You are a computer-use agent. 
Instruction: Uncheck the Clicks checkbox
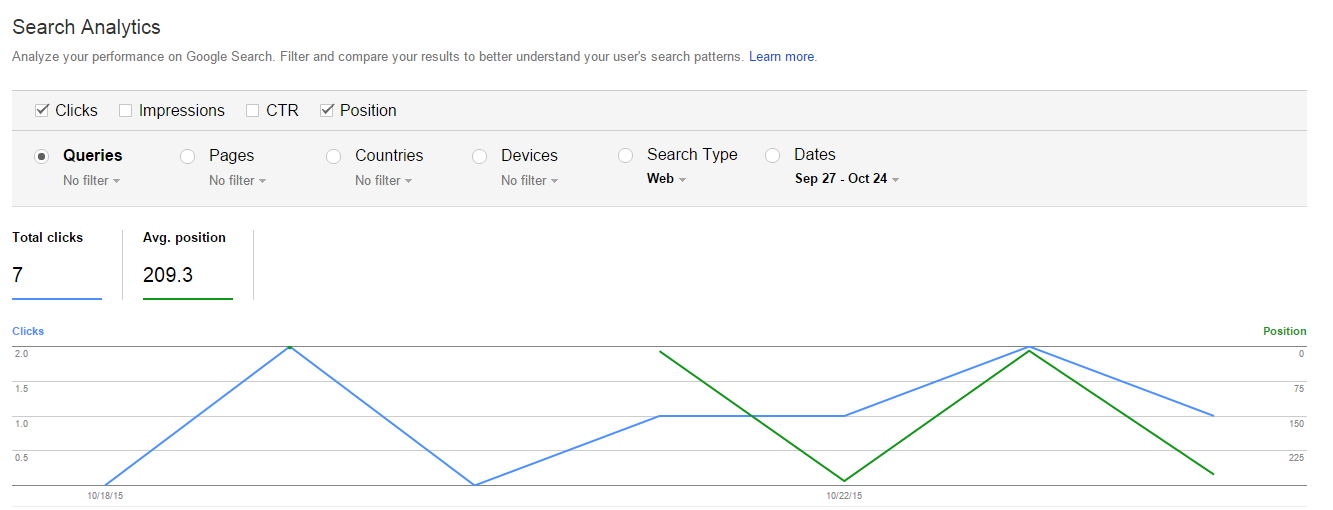coord(42,110)
